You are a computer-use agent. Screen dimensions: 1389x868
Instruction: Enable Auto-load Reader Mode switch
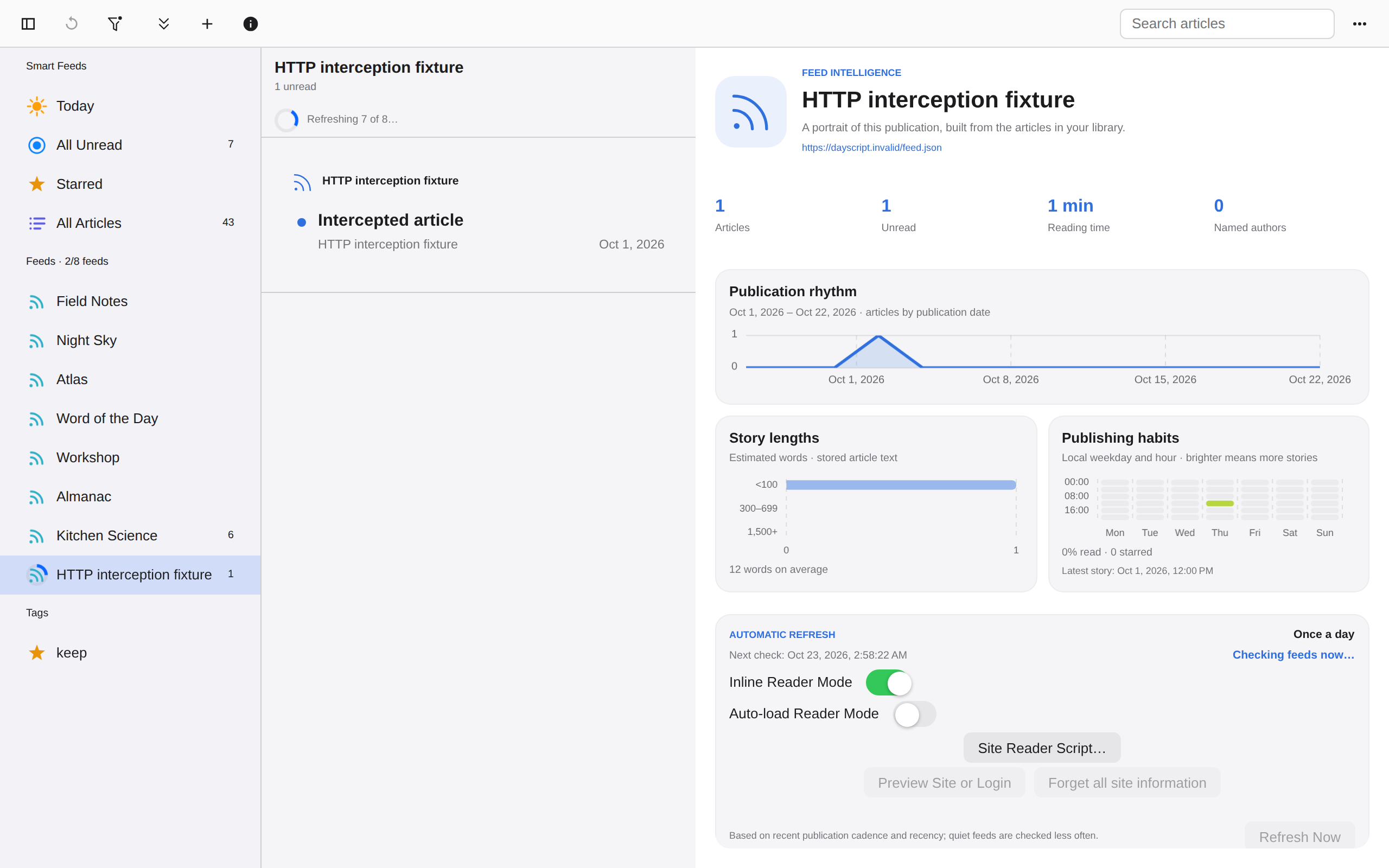(x=915, y=714)
